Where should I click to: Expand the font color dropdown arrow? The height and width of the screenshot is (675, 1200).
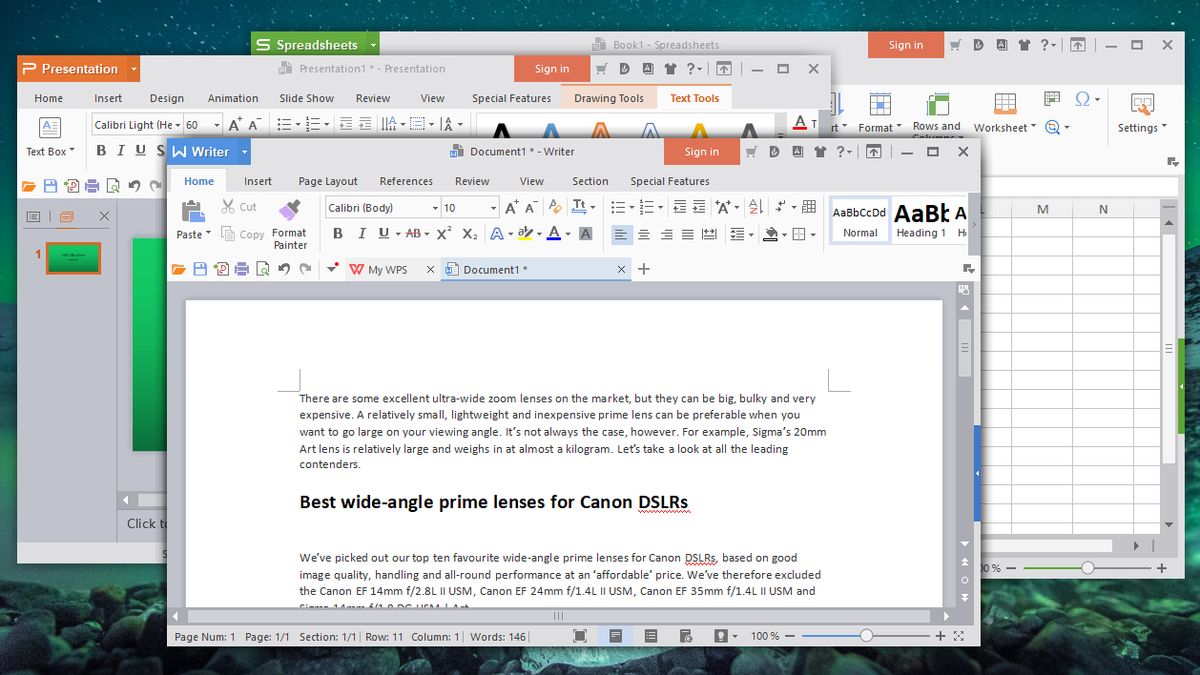point(568,233)
